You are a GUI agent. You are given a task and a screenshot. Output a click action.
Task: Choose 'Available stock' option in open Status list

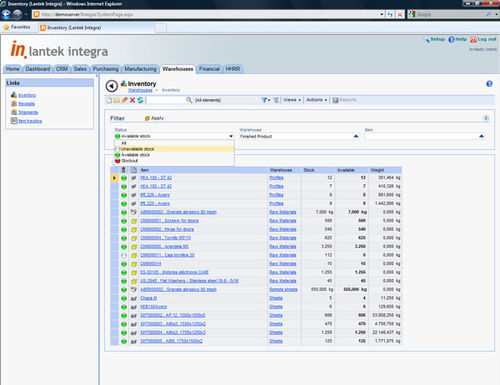pos(174,155)
